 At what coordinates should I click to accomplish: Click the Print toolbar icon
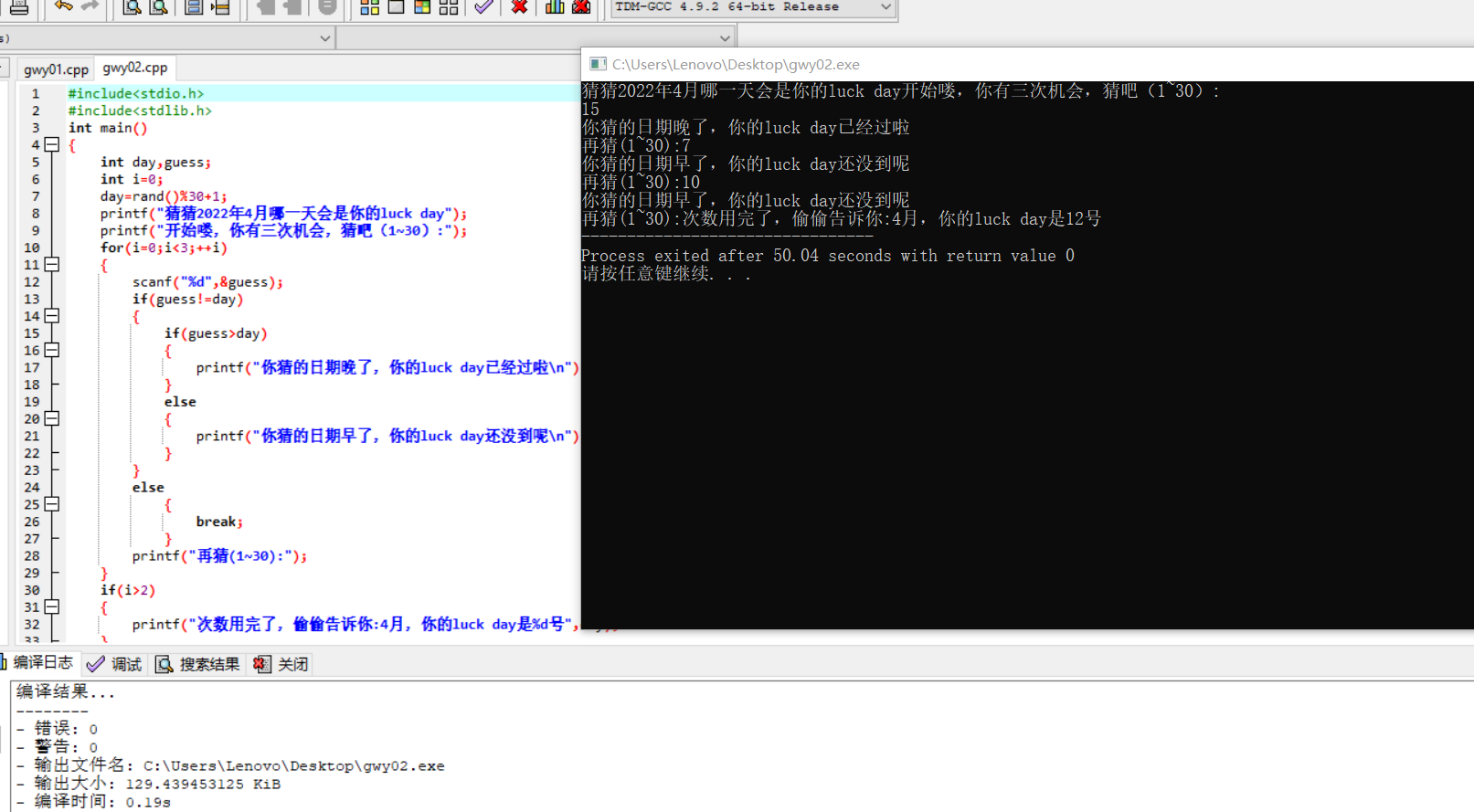(x=18, y=7)
